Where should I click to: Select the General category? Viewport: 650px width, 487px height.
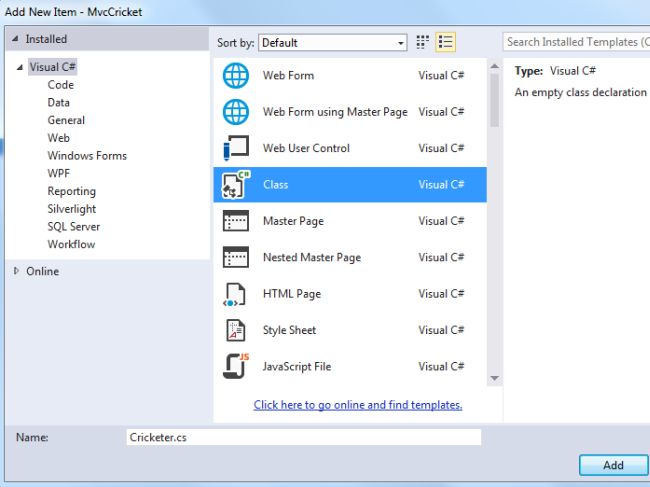tap(66, 120)
